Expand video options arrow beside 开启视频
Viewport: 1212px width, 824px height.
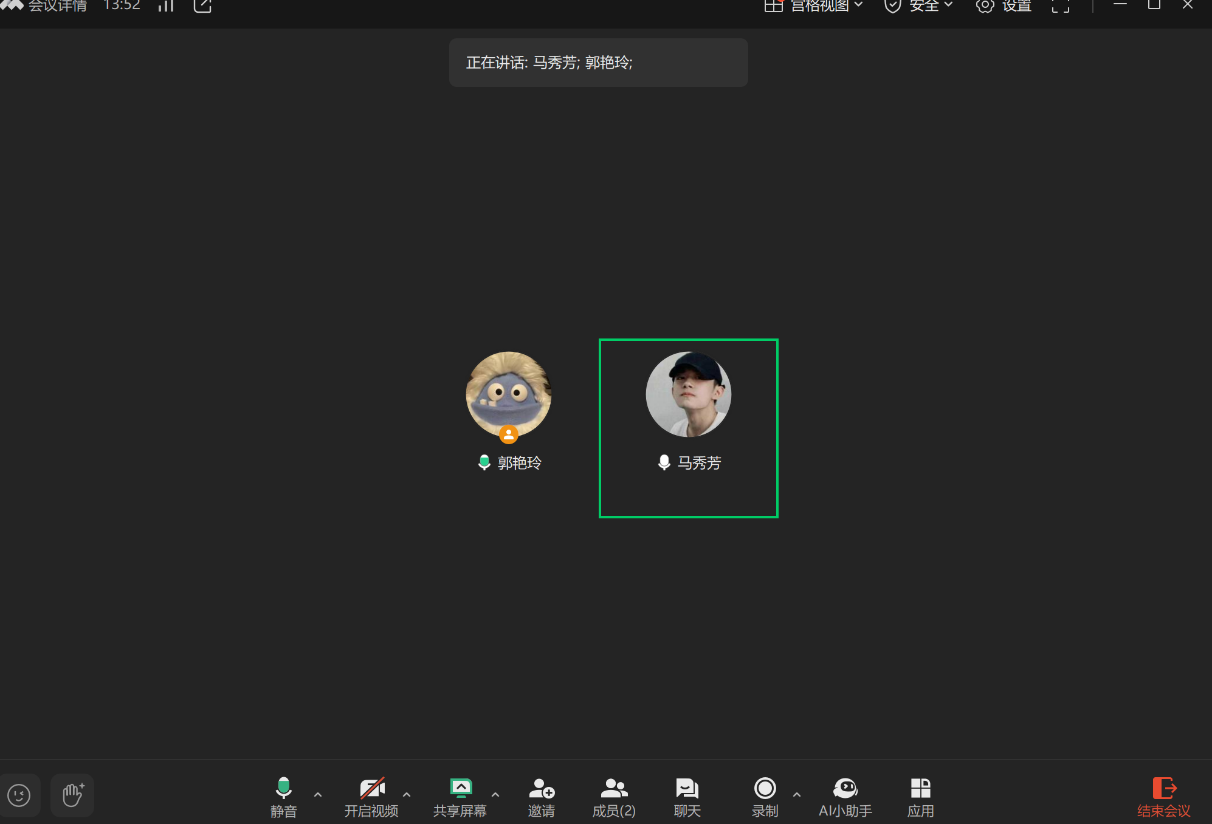click(406, 795)
